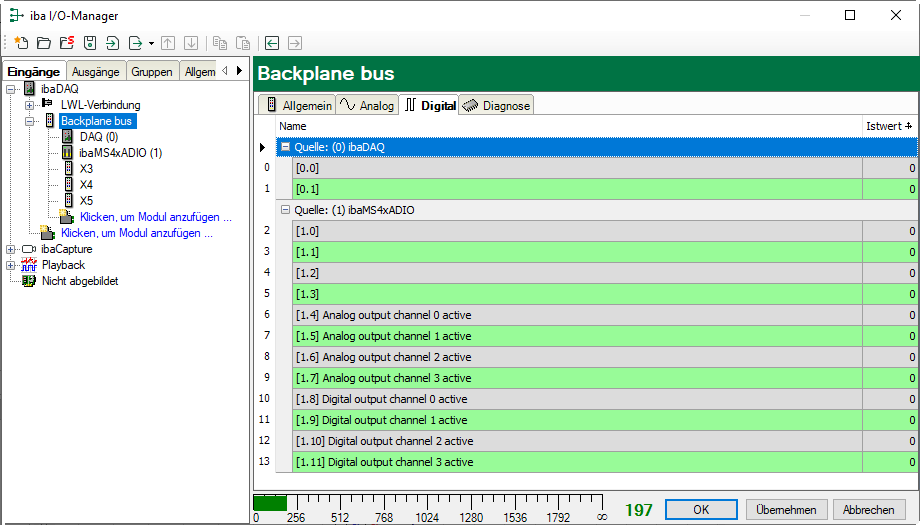Expand the Playback tree node
Screen dimensions: 920x525
(11, 265)
